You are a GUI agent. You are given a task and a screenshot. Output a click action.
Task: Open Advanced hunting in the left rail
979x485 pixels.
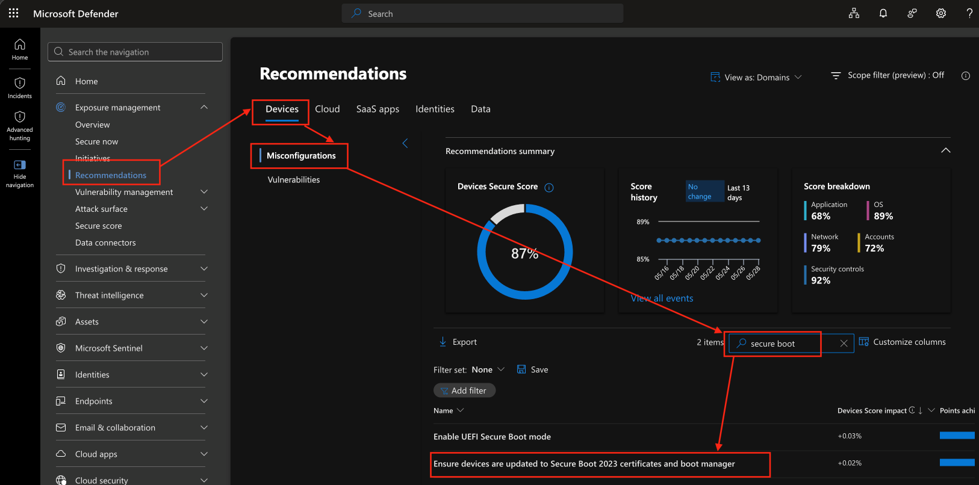pos(20,125)
